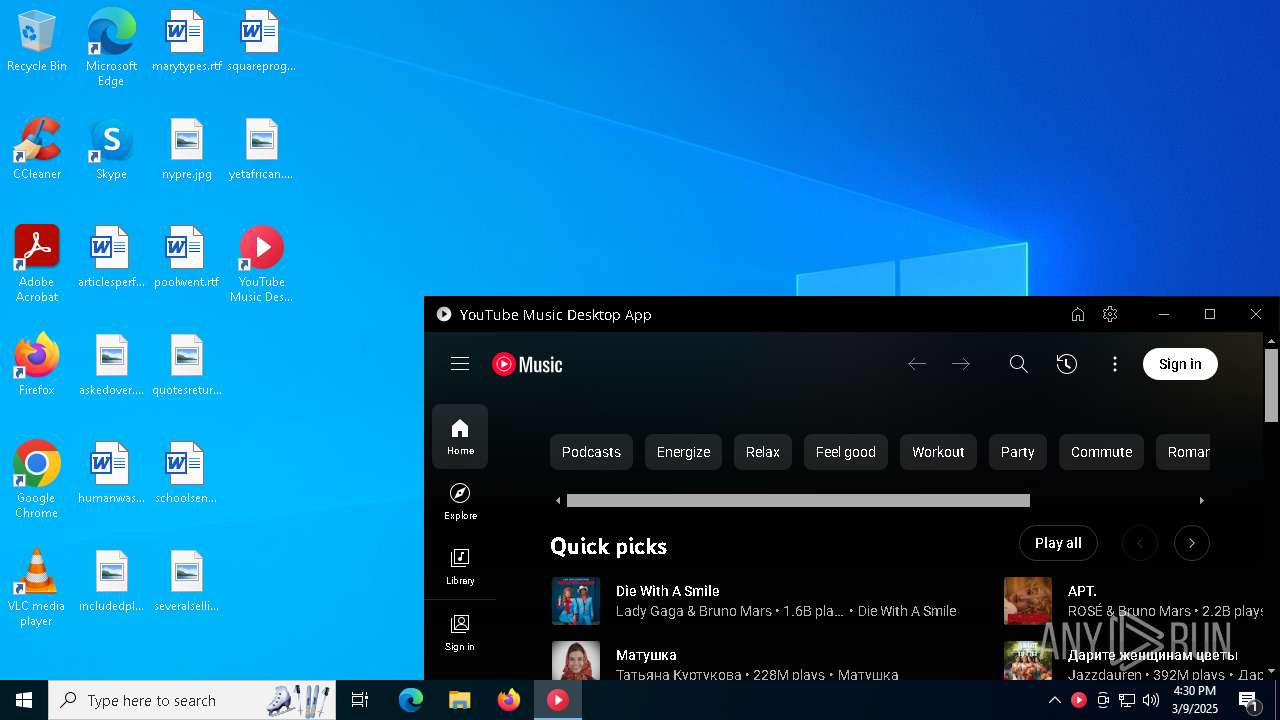Select nypre.jpg file on desktop
This screenshot has height=720, width=1280.
(x=186, y=150)
